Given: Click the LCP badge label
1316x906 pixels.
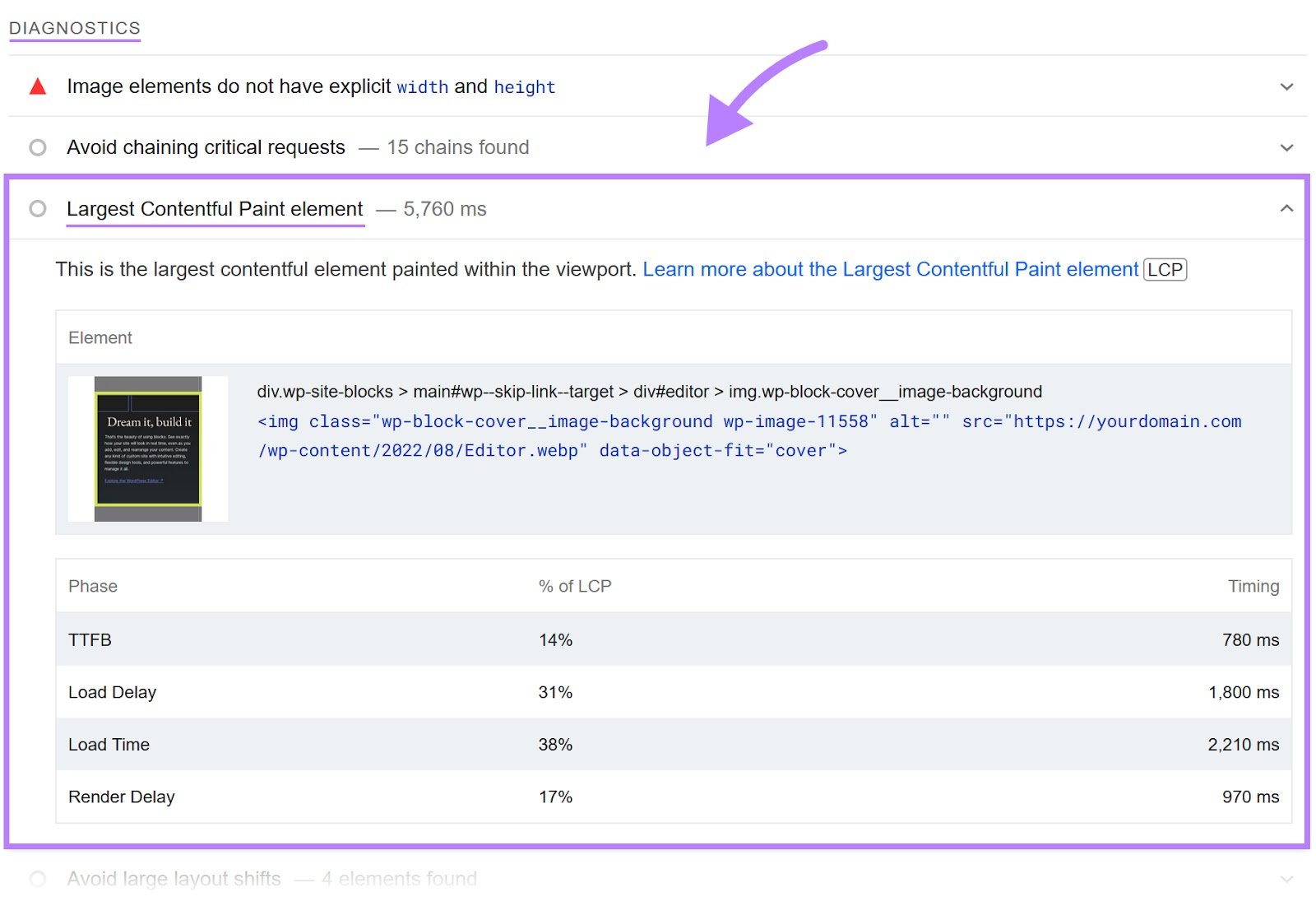Looking at the screenshot, I should (x=1164, y=269).
